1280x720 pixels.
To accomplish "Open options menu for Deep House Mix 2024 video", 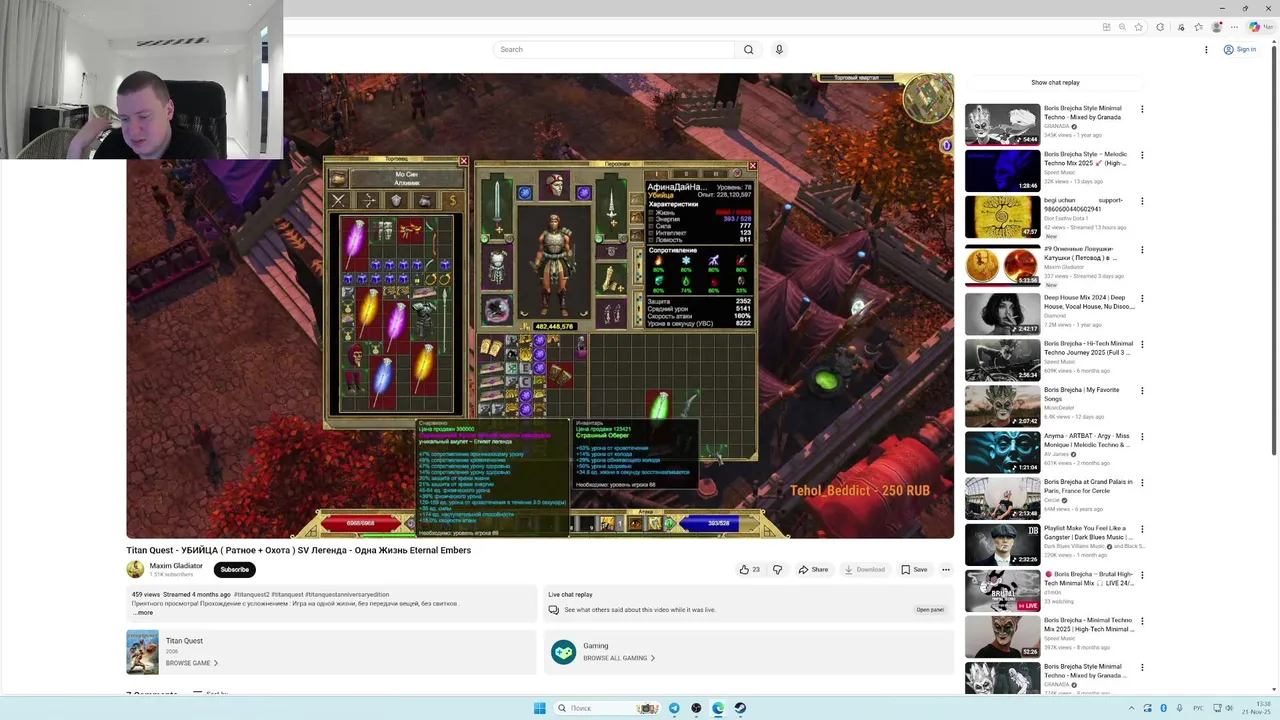I will click(x=1142, y=298).
